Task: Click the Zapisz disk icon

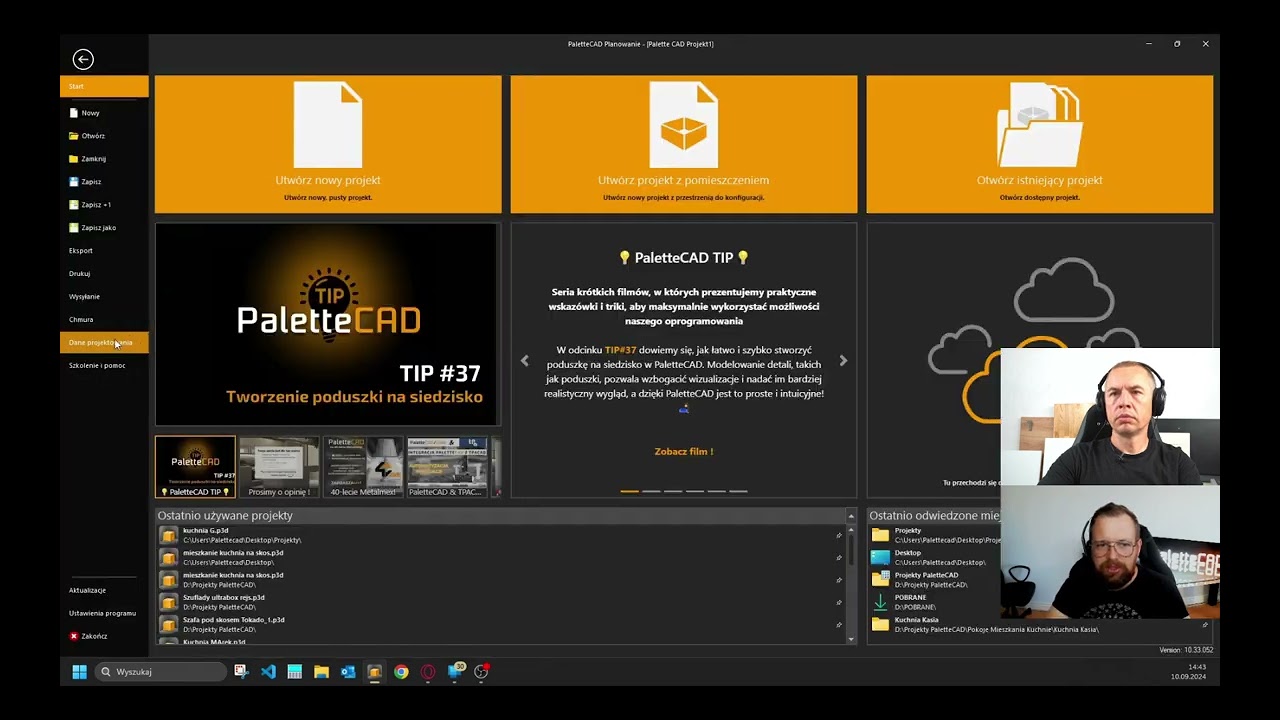Action: coord(74,182)
